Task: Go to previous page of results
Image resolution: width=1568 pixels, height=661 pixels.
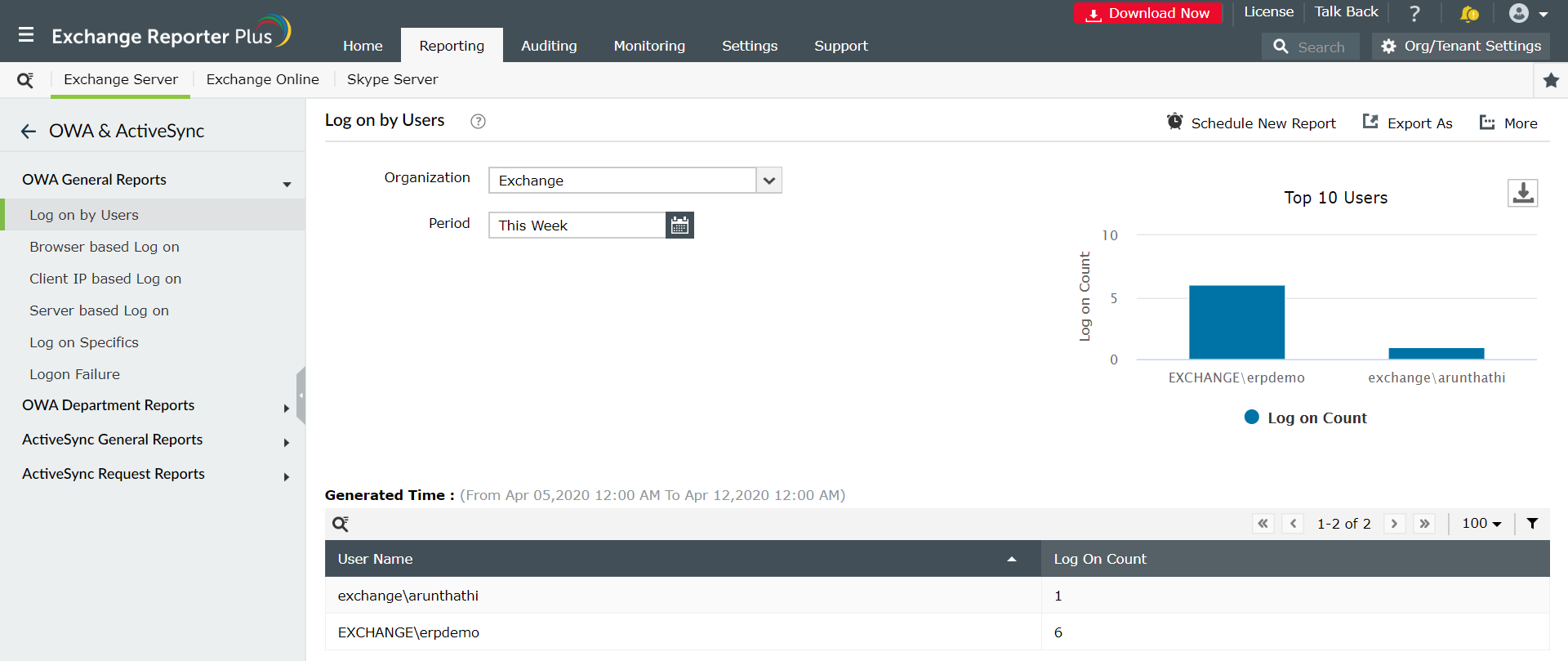Action: [1293, 524]
